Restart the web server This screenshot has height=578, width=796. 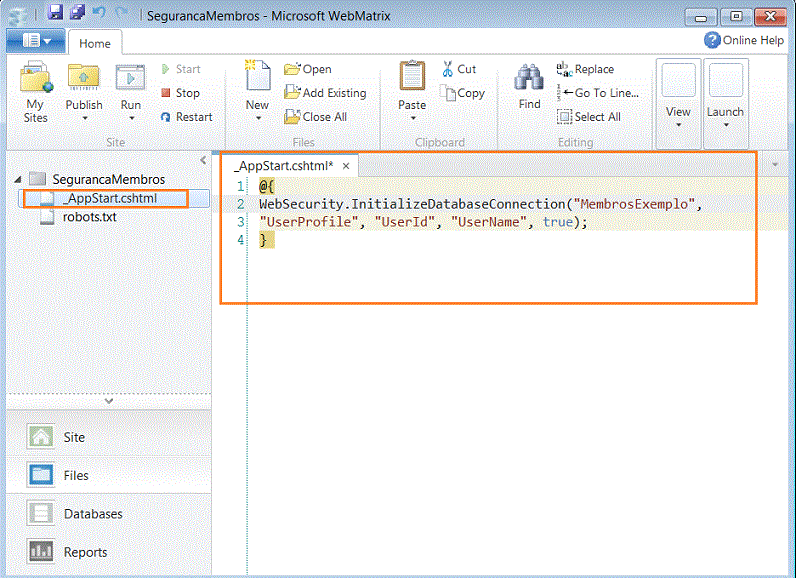click(x=186, y=117)
